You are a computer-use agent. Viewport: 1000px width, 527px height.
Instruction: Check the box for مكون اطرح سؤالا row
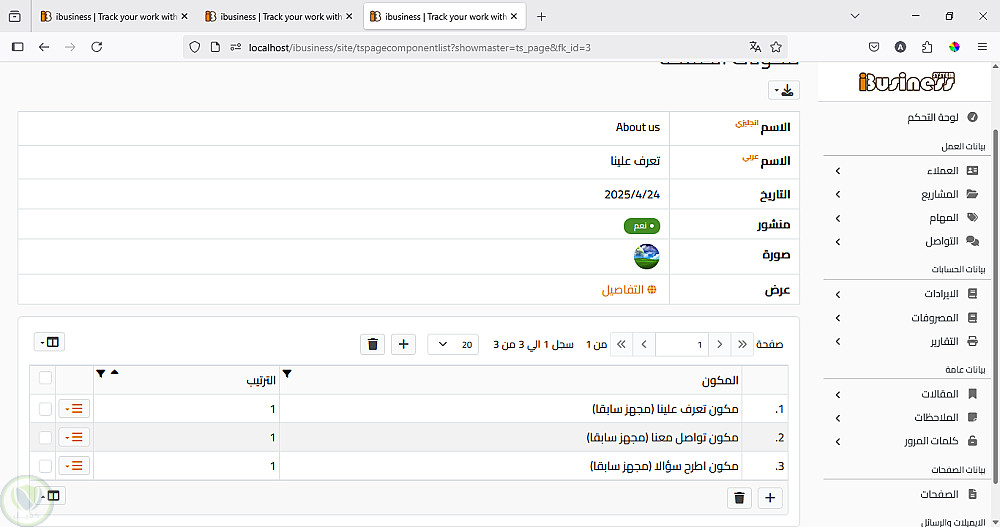(45, 466)
